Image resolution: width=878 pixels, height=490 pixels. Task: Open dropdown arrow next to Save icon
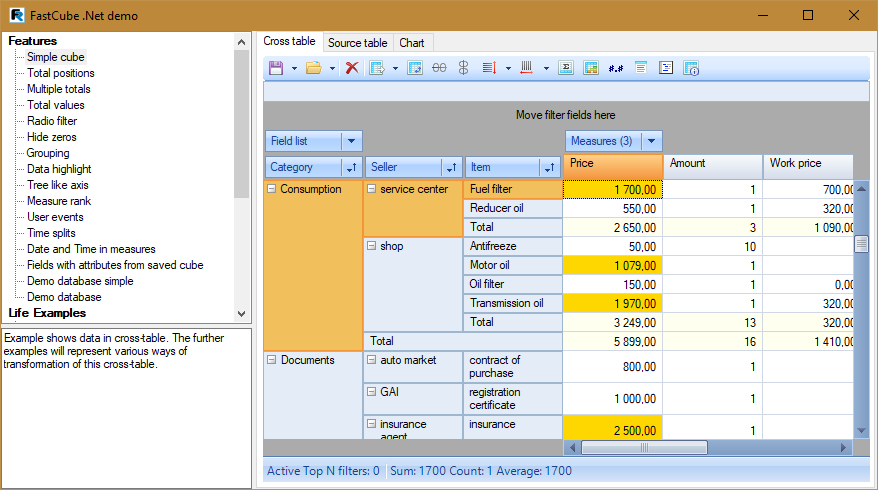[294, 68]
